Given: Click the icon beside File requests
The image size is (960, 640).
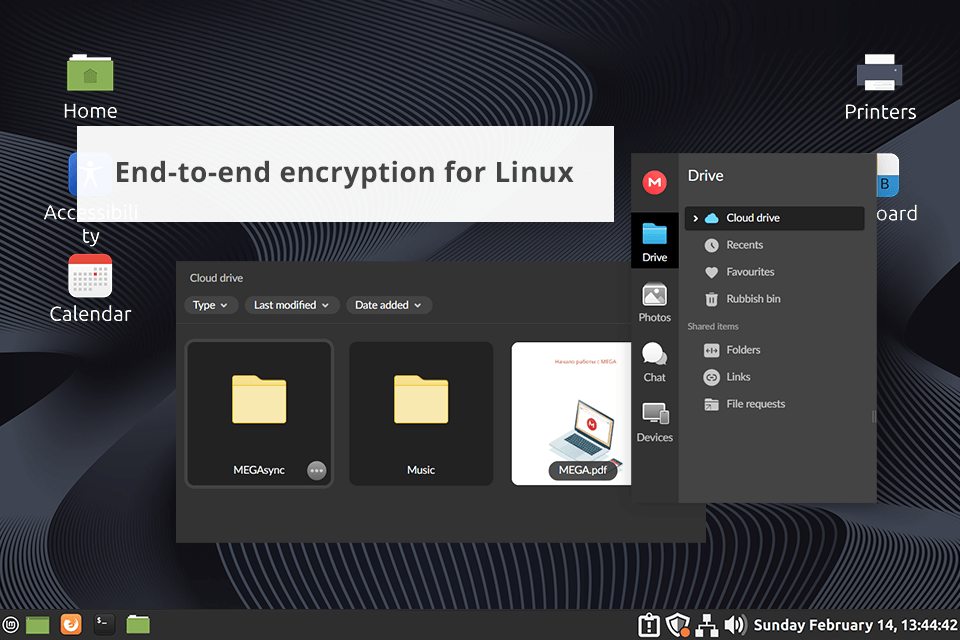Looking at the screenshot, I should click(711, 404).
